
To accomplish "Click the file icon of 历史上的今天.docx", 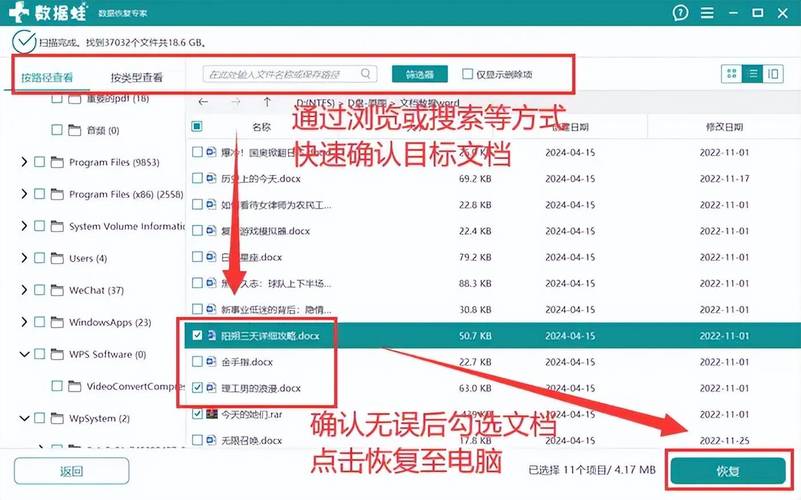I will coord(211,178).
